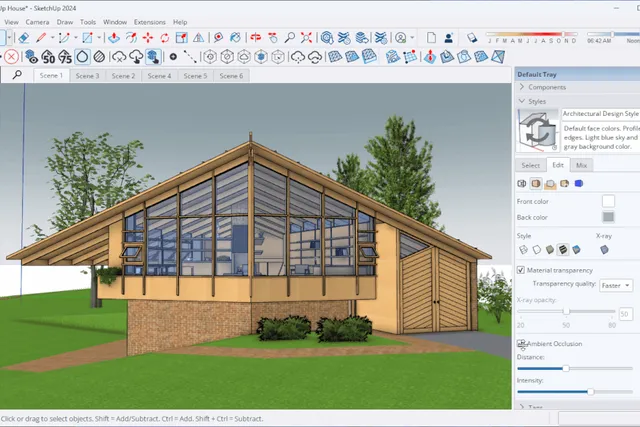
Task: Open the Select tool dropdown arrow
Action: [x=9, y=38]
